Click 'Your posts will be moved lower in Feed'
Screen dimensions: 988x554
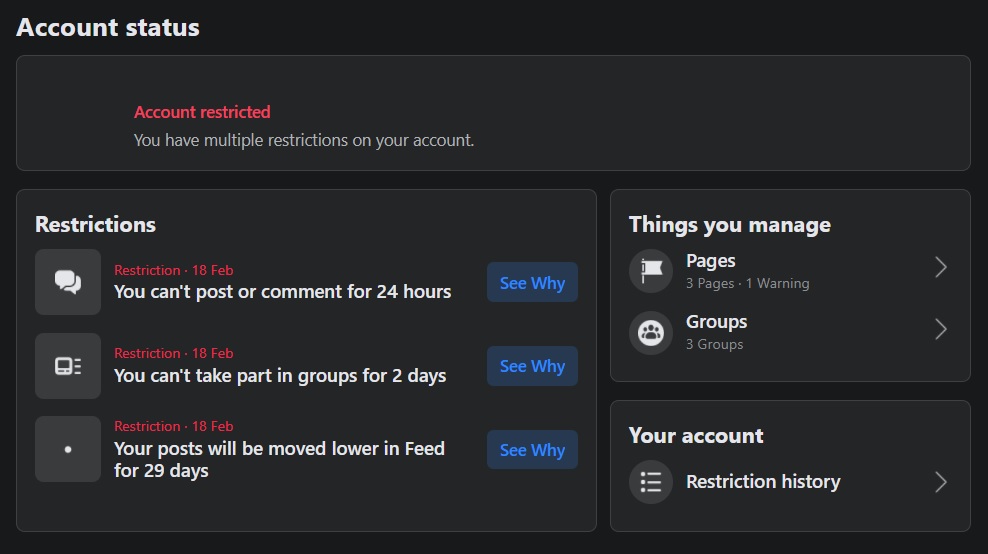point(279,449)
